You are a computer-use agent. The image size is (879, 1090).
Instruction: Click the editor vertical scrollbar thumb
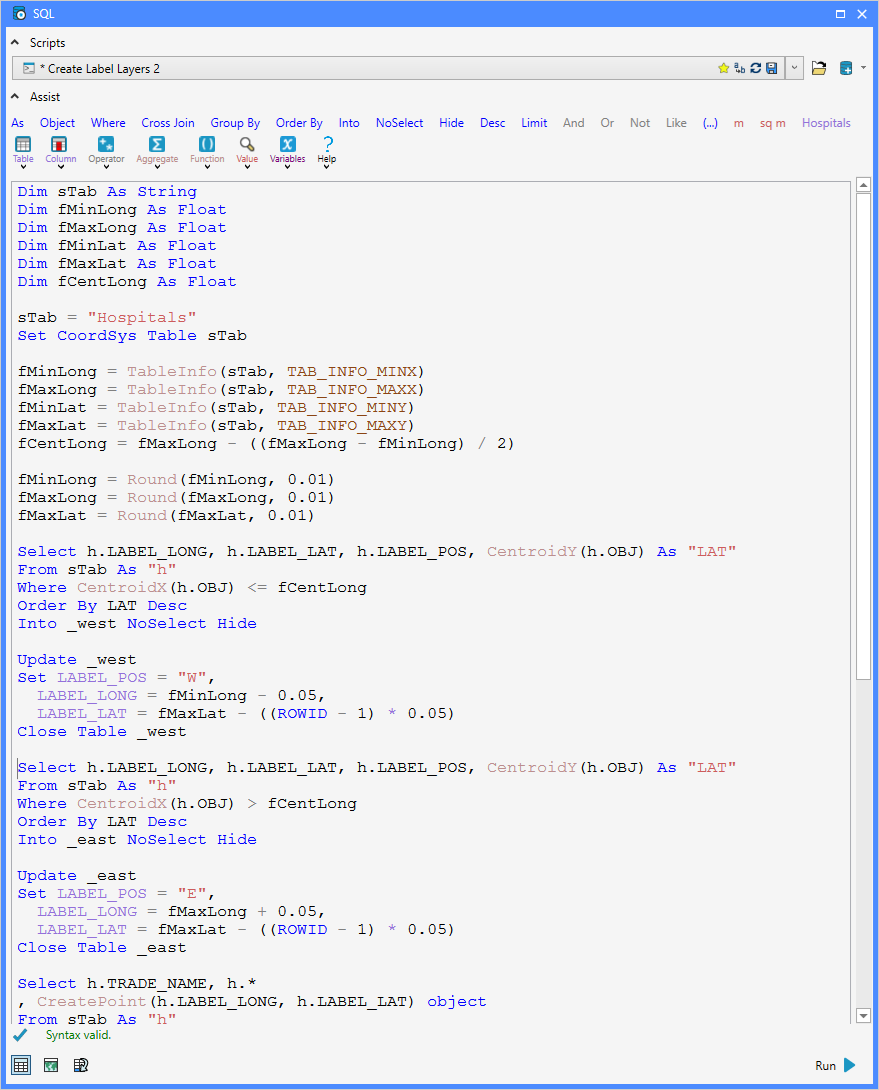click(863, 436)
